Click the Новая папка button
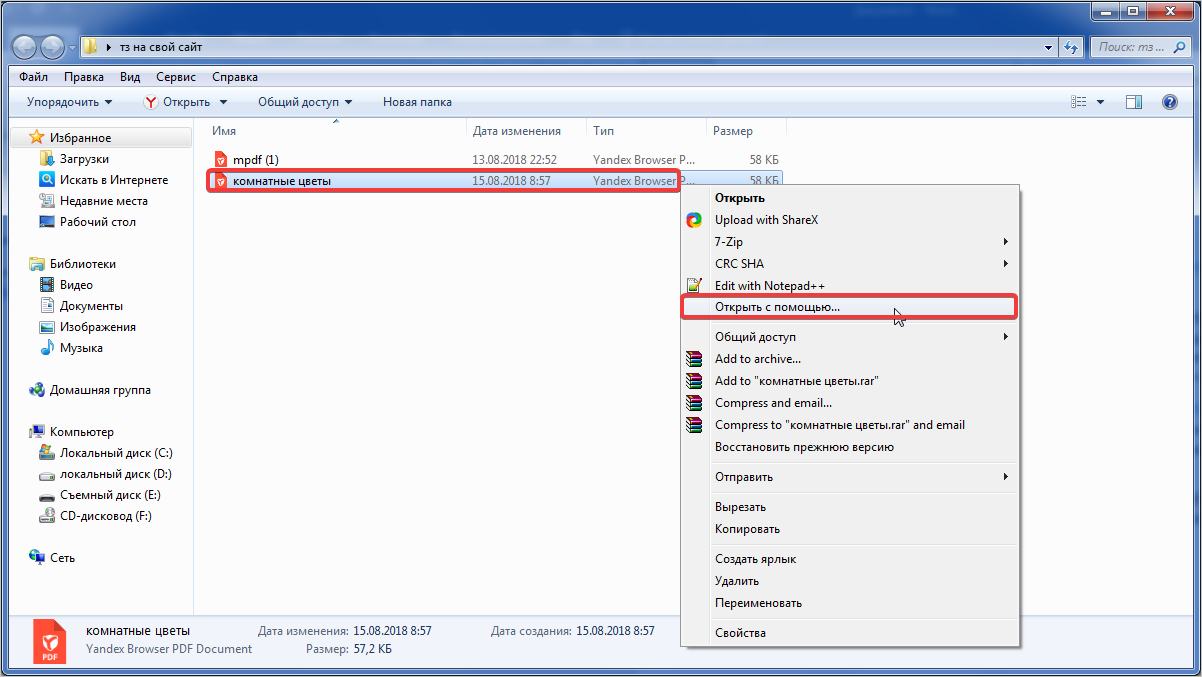1202x677 pixels. (x=417, y=102)
